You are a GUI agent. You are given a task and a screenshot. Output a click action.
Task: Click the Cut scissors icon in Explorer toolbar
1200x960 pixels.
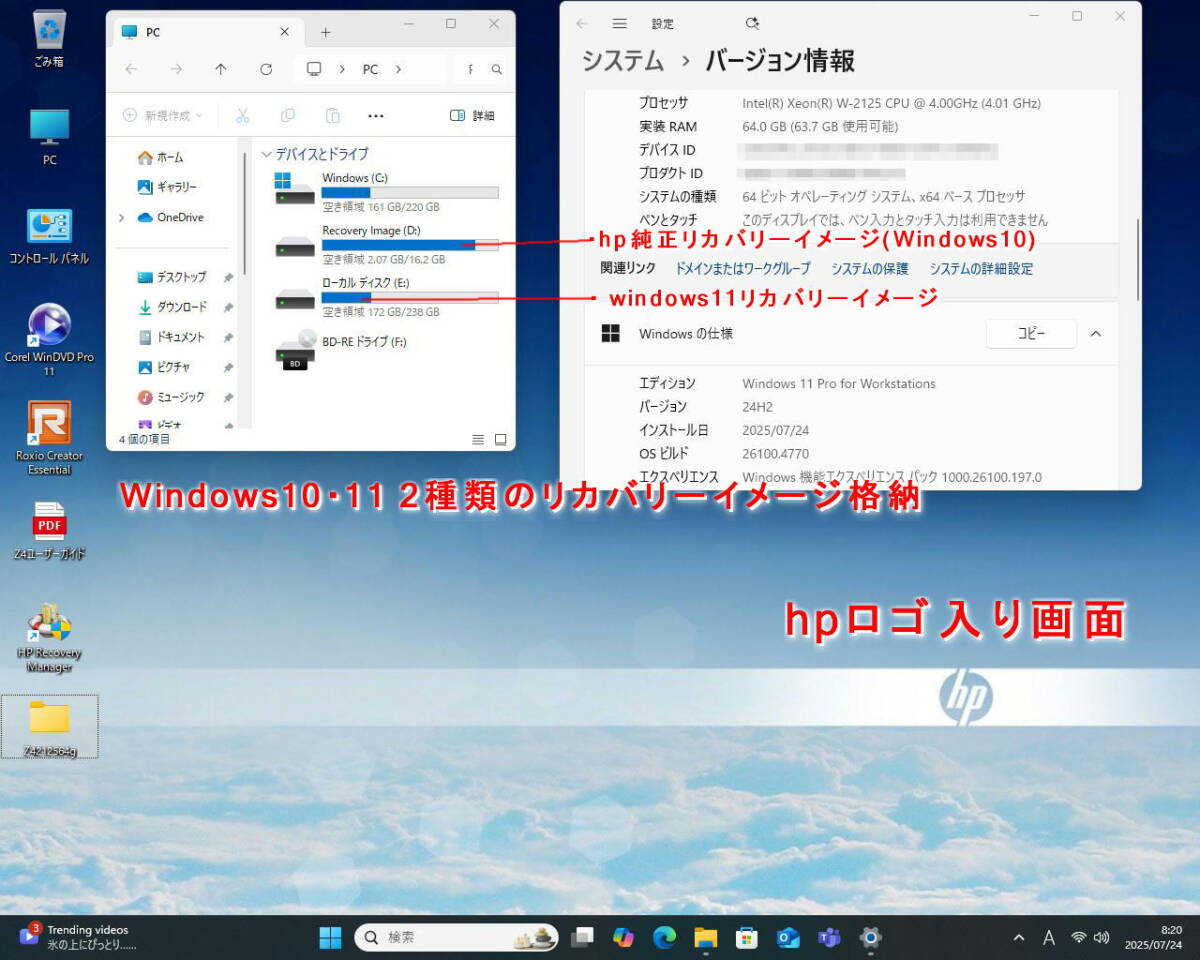coord(242,116)
